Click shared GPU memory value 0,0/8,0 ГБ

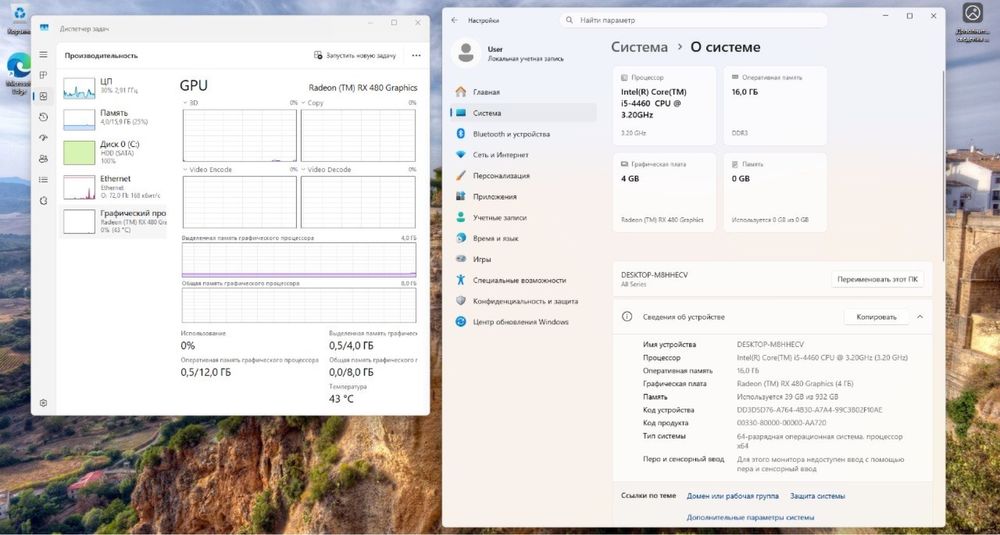click(x=351, y=372)
